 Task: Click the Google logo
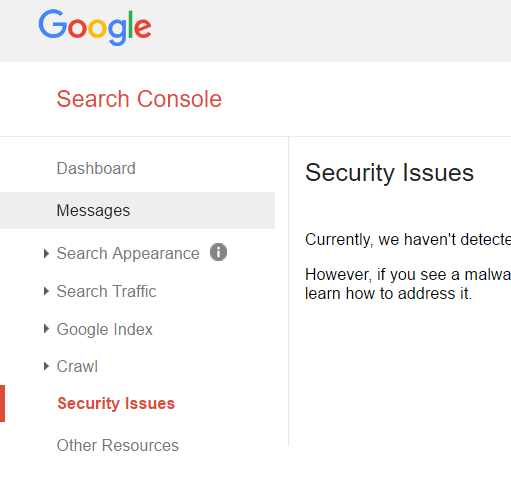(x=95, y=27)
